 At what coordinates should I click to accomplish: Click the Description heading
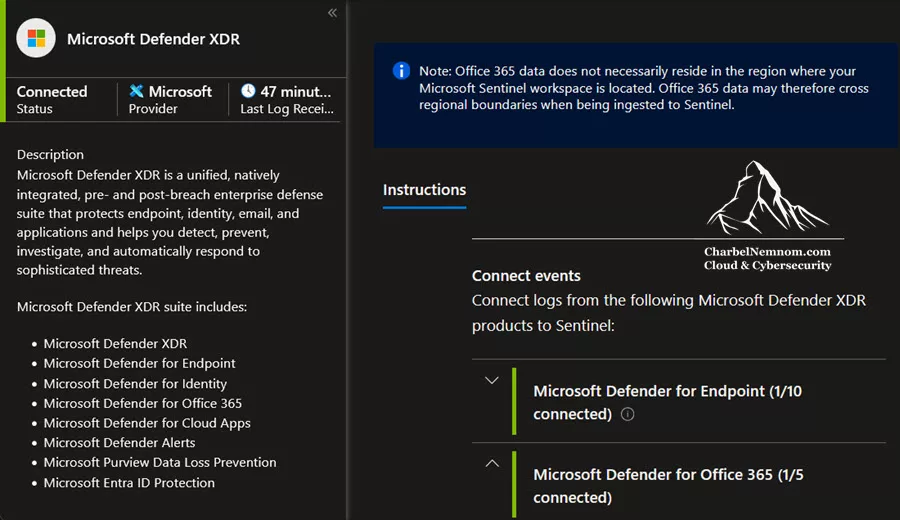50,154
